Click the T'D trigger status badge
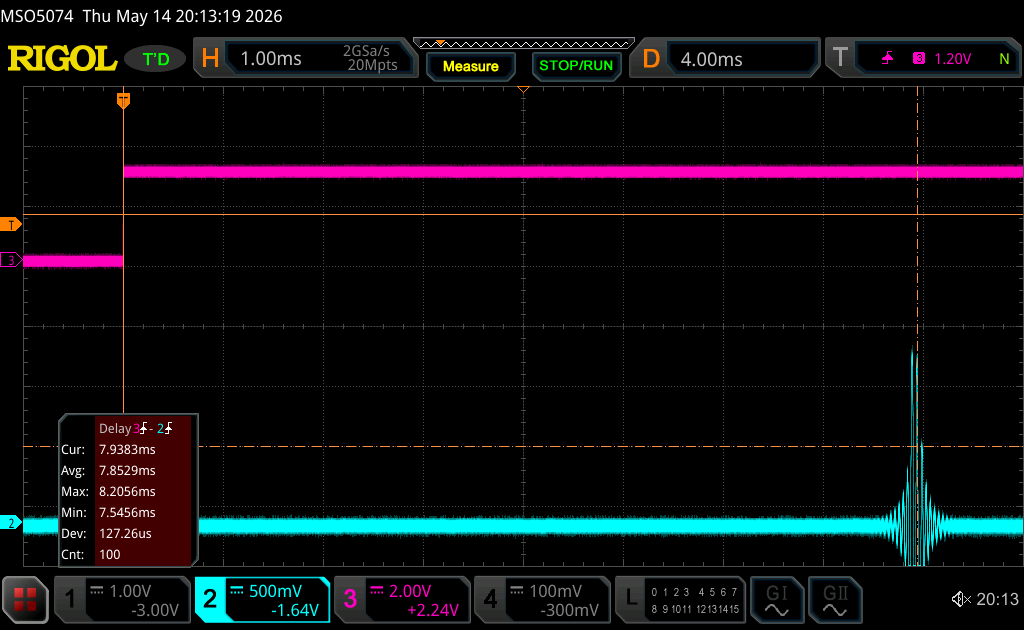Viewport: 1024px width, 630px height. [x=155, y=59]
